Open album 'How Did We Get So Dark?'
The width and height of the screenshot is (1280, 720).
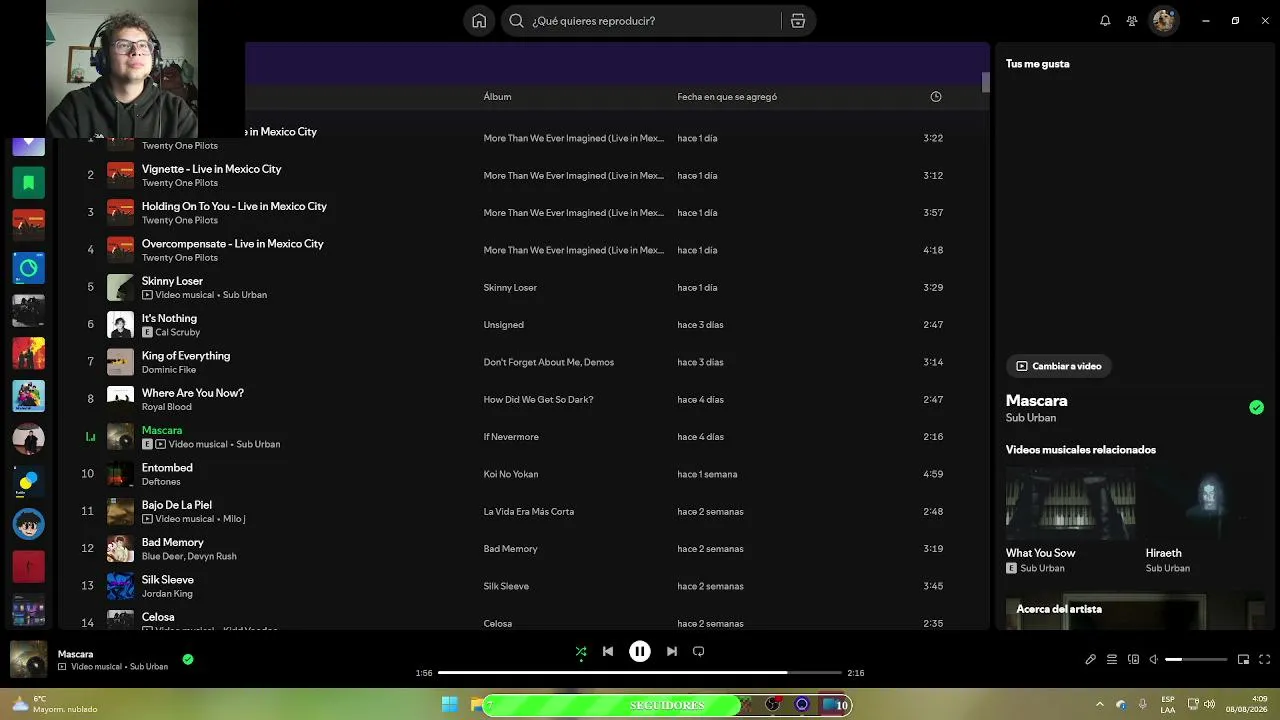pos(539,399)
